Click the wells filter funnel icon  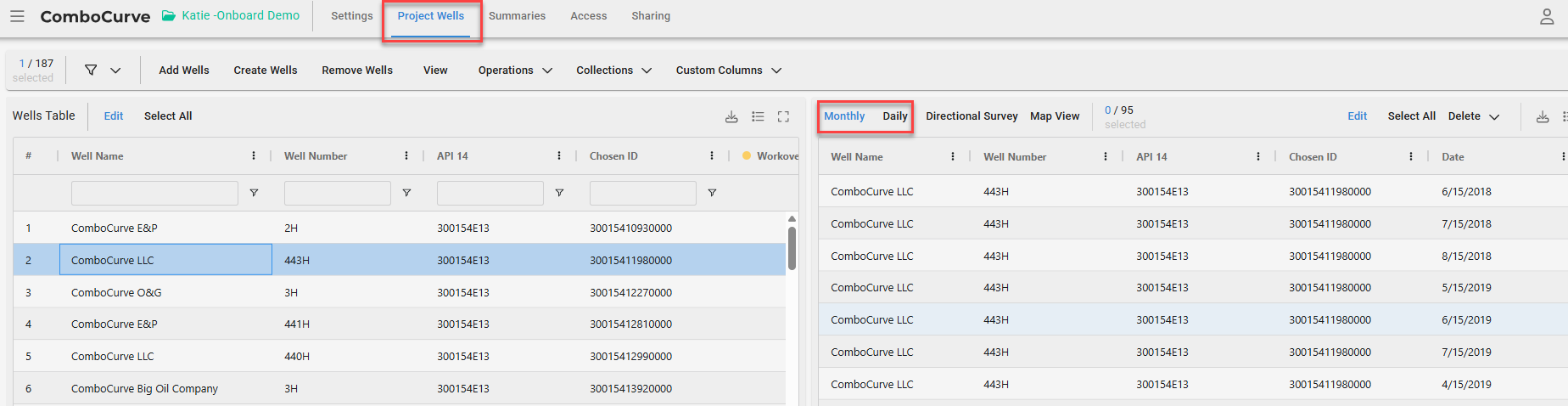coord(91,70)
